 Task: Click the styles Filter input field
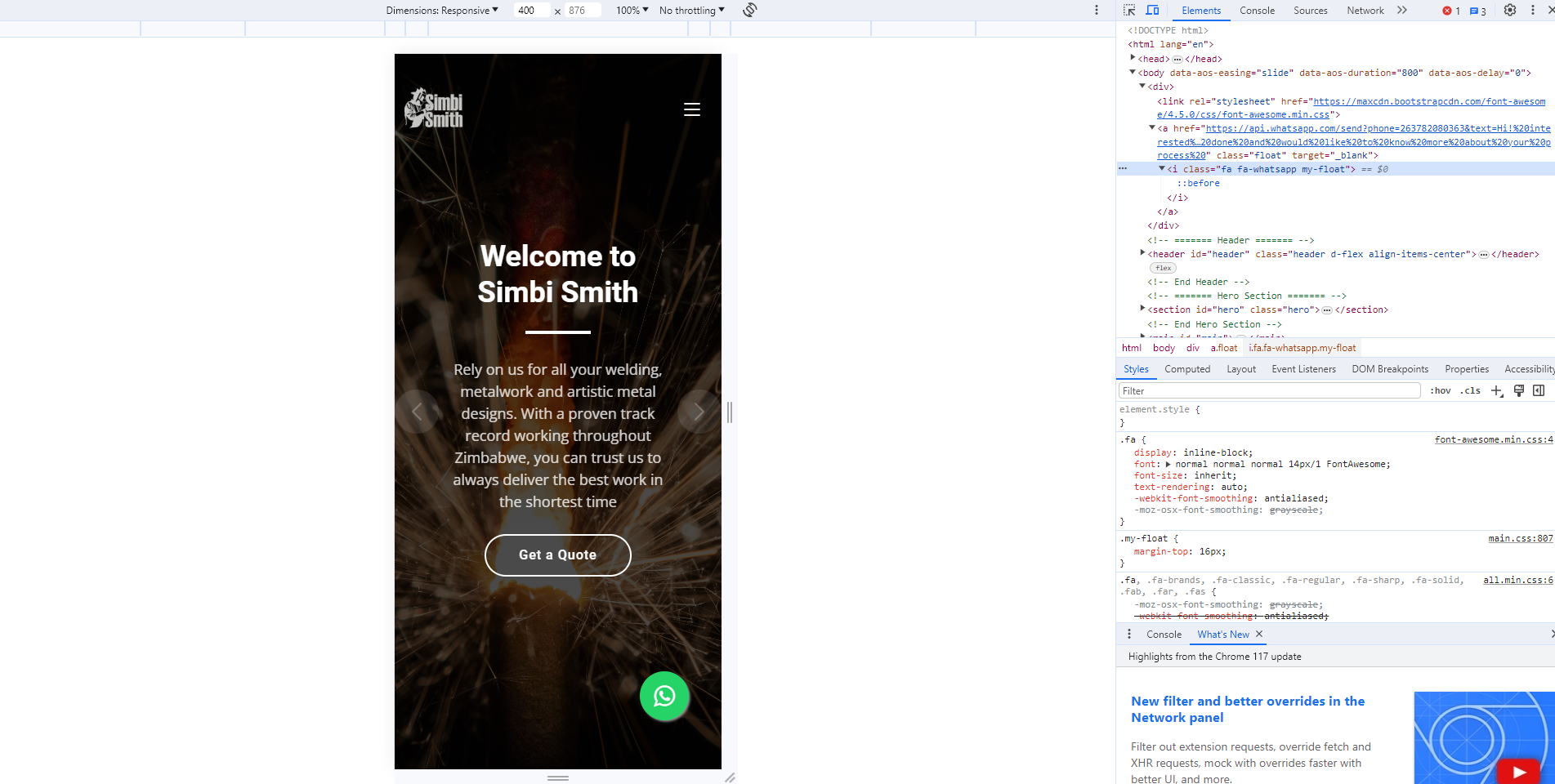click(x=1269, y=391)
